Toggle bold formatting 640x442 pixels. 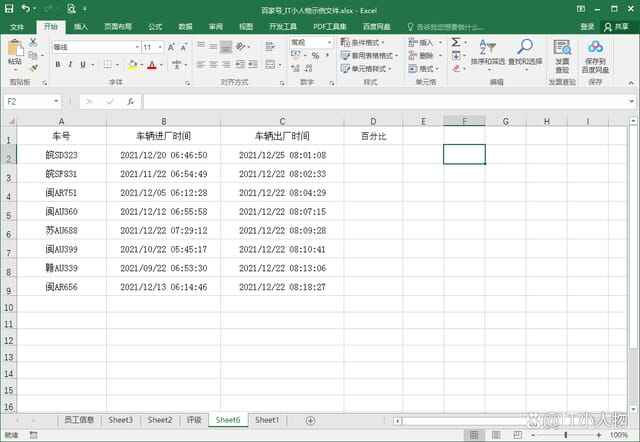click(57, 65)
